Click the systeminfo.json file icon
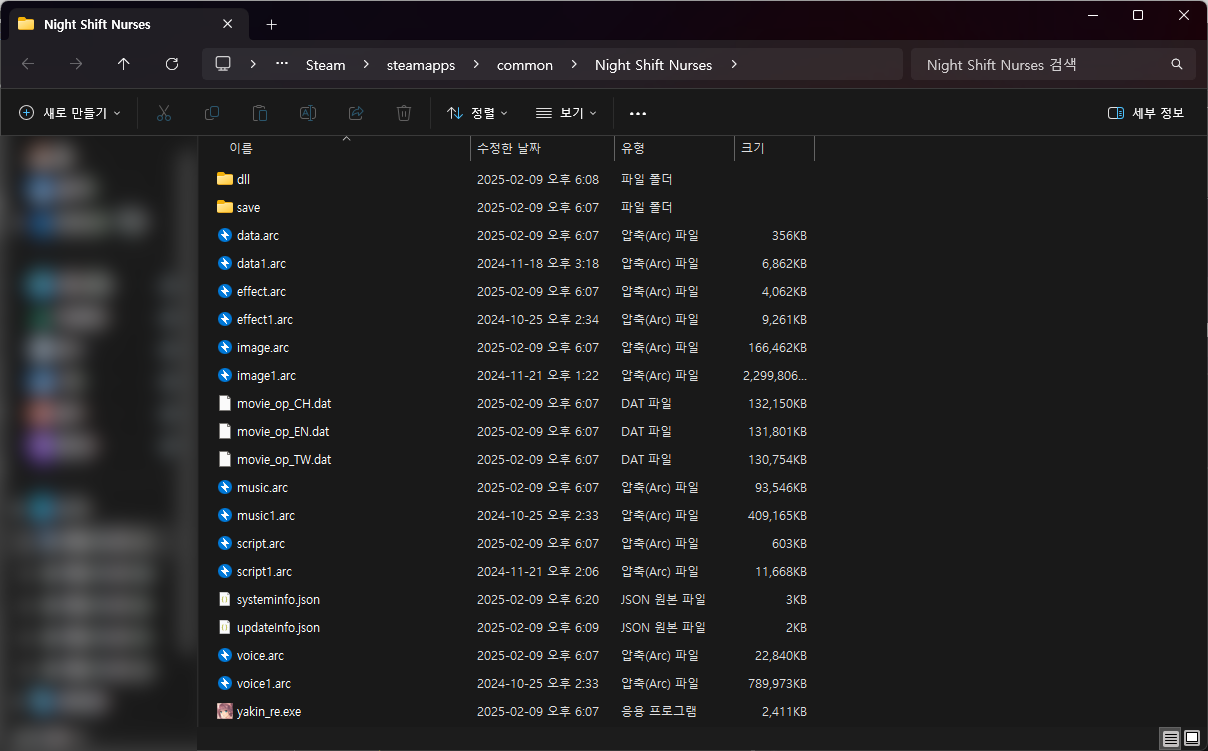 click(x=224, y=599)
